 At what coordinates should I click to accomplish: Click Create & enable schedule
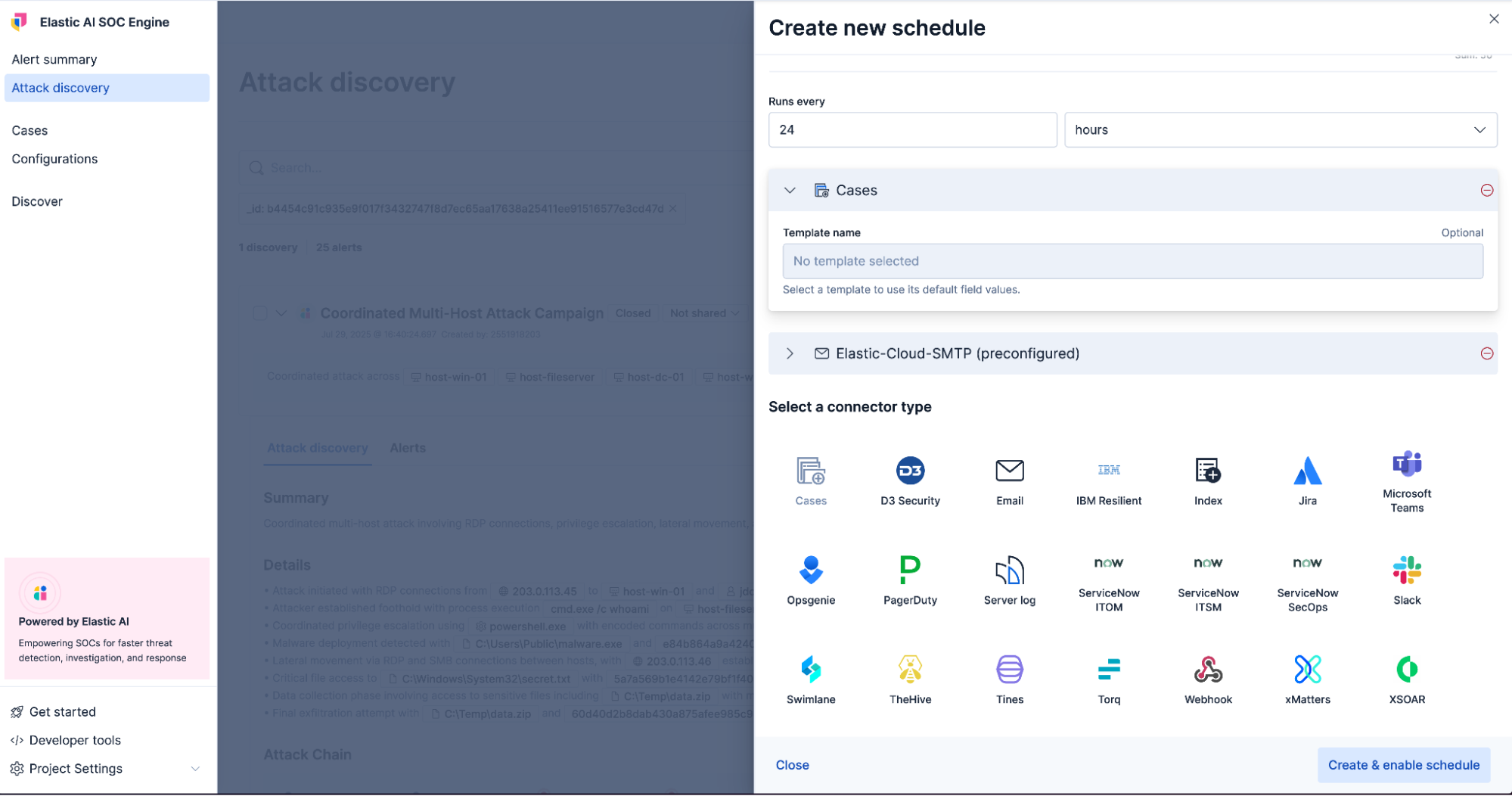[1404, 765]
